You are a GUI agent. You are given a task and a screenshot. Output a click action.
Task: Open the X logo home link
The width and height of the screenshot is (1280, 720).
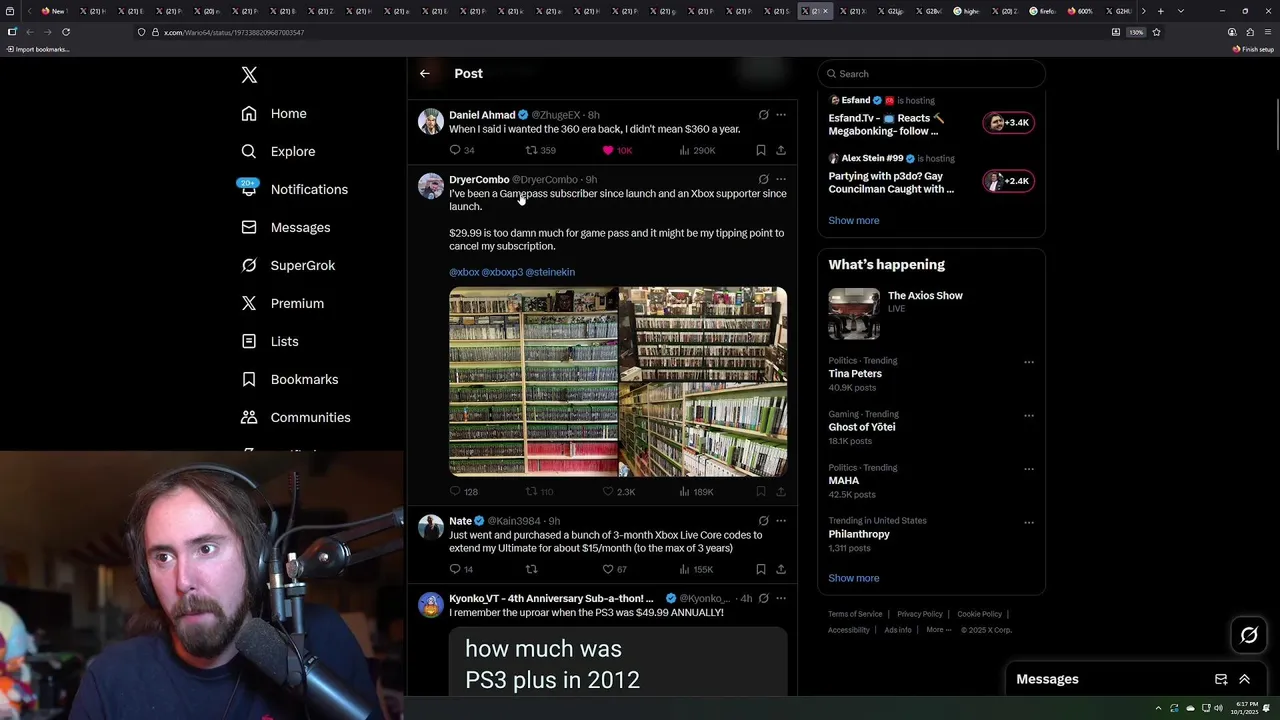pyautogui.click(x=249, y=75)
